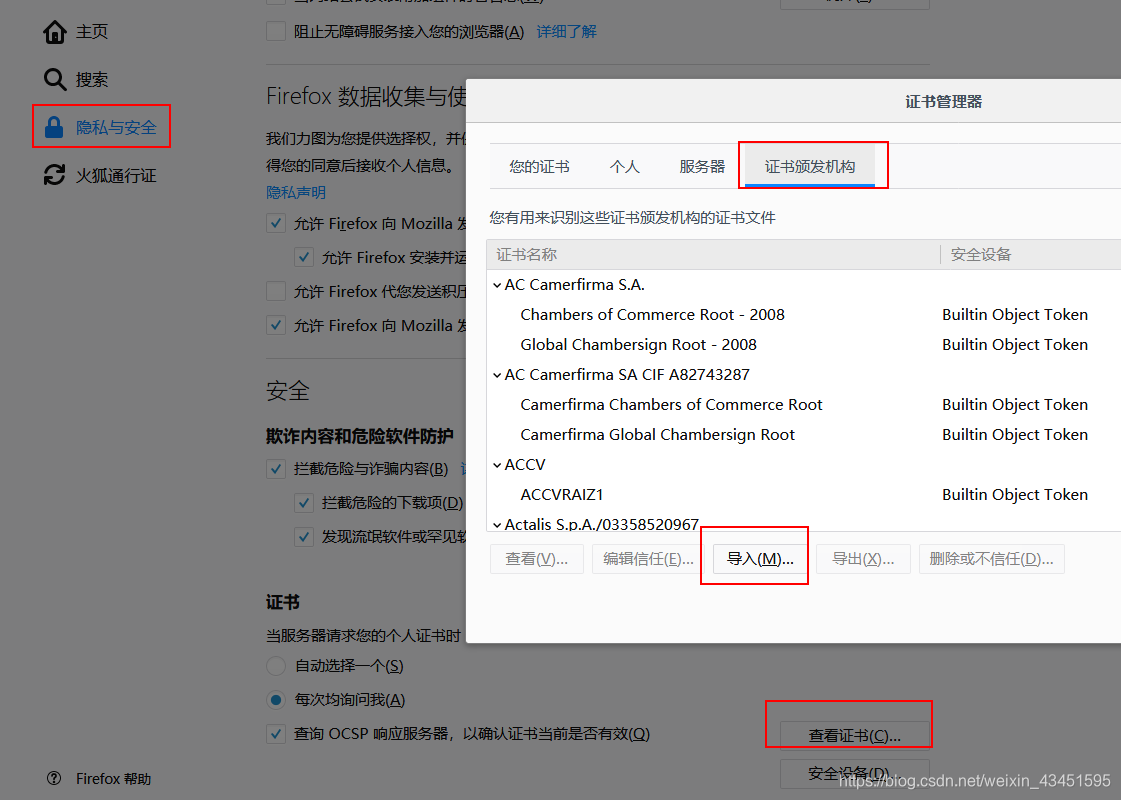The image size is (1121, 800).
Task: Select Camerfirma Chambers of Commerce Root
Action: coord(671,405)
